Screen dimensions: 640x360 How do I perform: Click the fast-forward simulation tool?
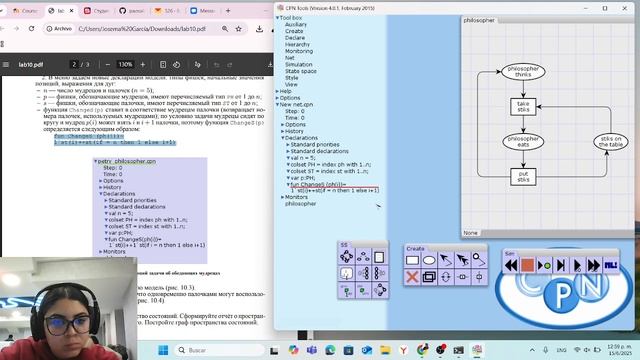click(x=594, y=265)
